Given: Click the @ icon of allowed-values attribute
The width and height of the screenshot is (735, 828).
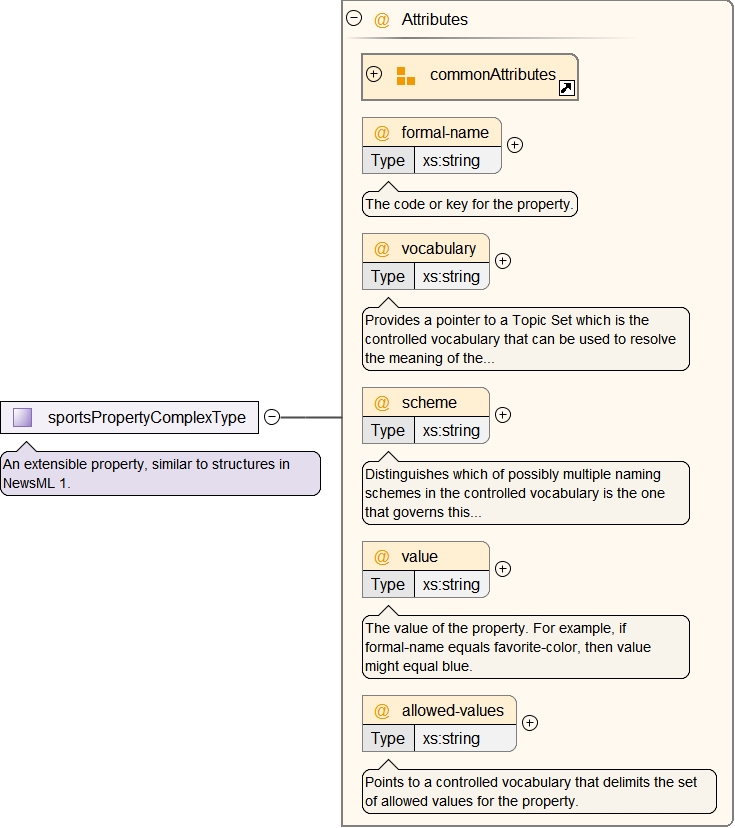Looking at the screenshot, I should [x=382, y=711].
